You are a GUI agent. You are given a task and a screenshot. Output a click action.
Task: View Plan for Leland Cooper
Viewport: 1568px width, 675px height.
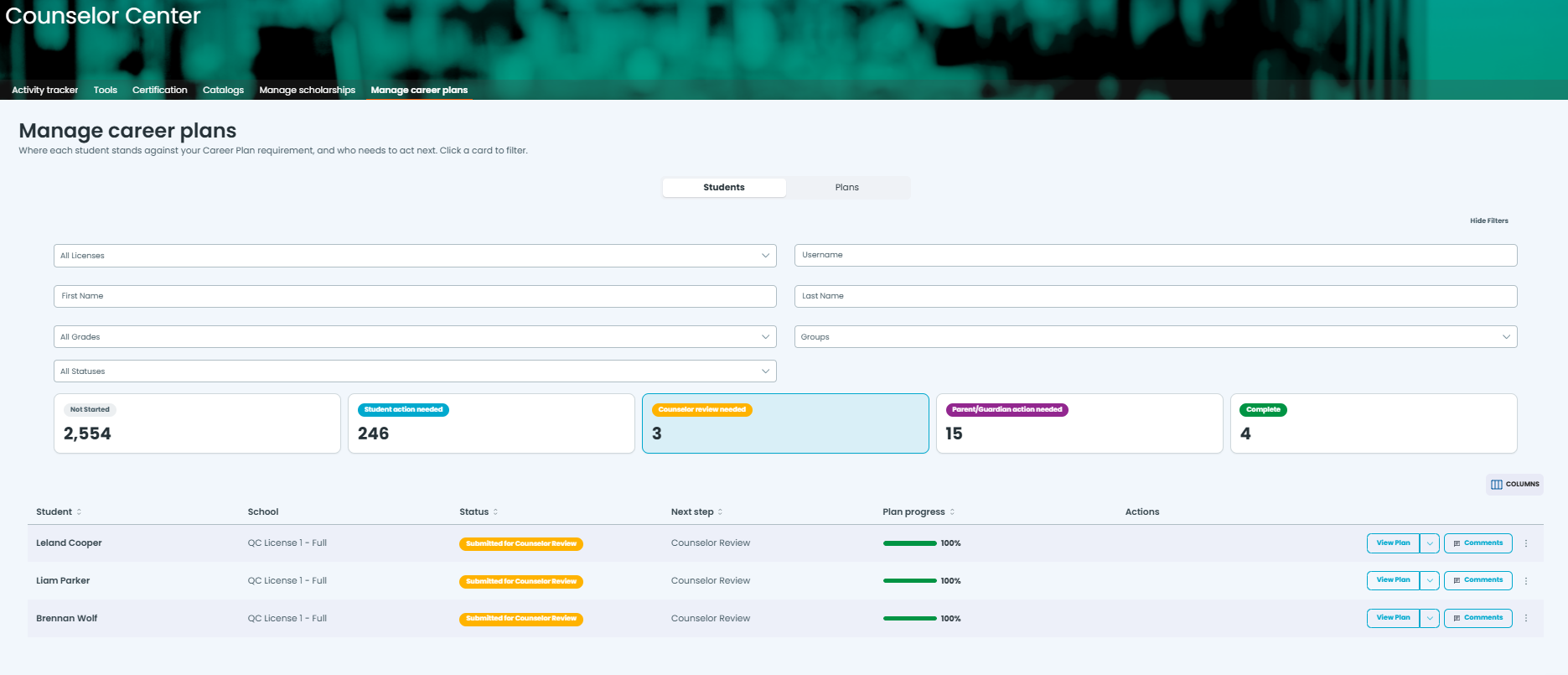point(1393,543)
